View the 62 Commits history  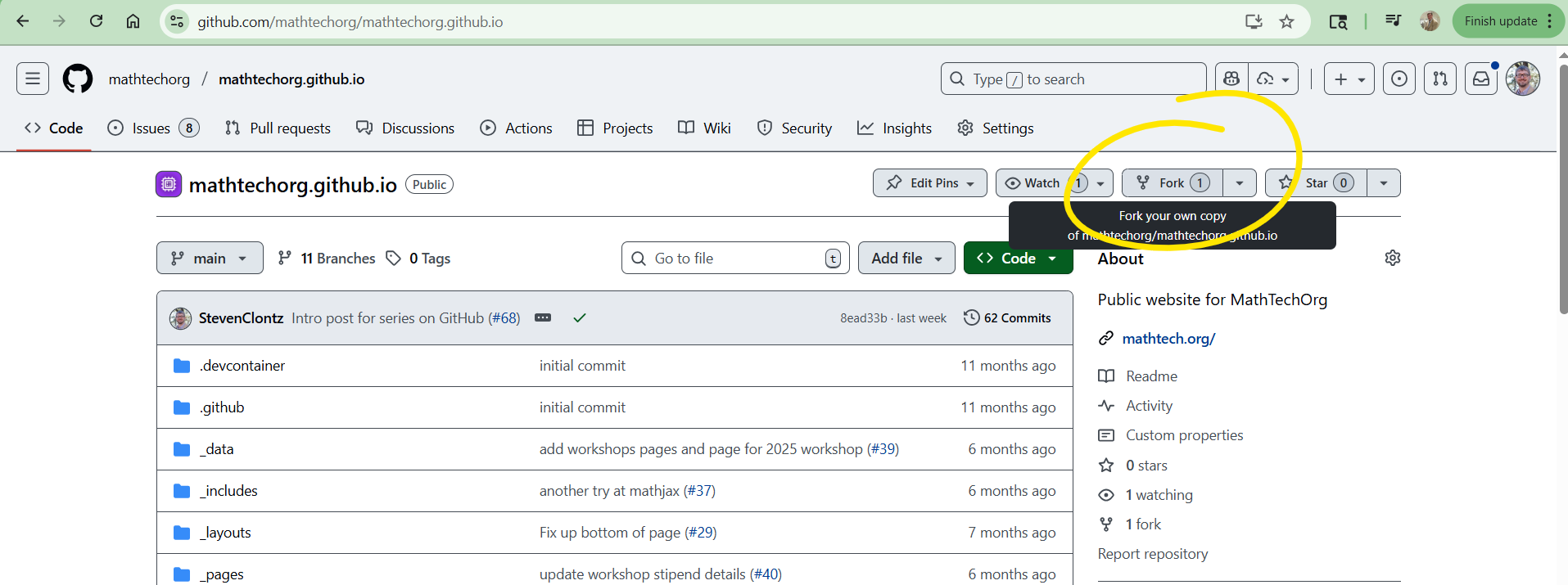pyautogui.click(x=1007, y=318)
